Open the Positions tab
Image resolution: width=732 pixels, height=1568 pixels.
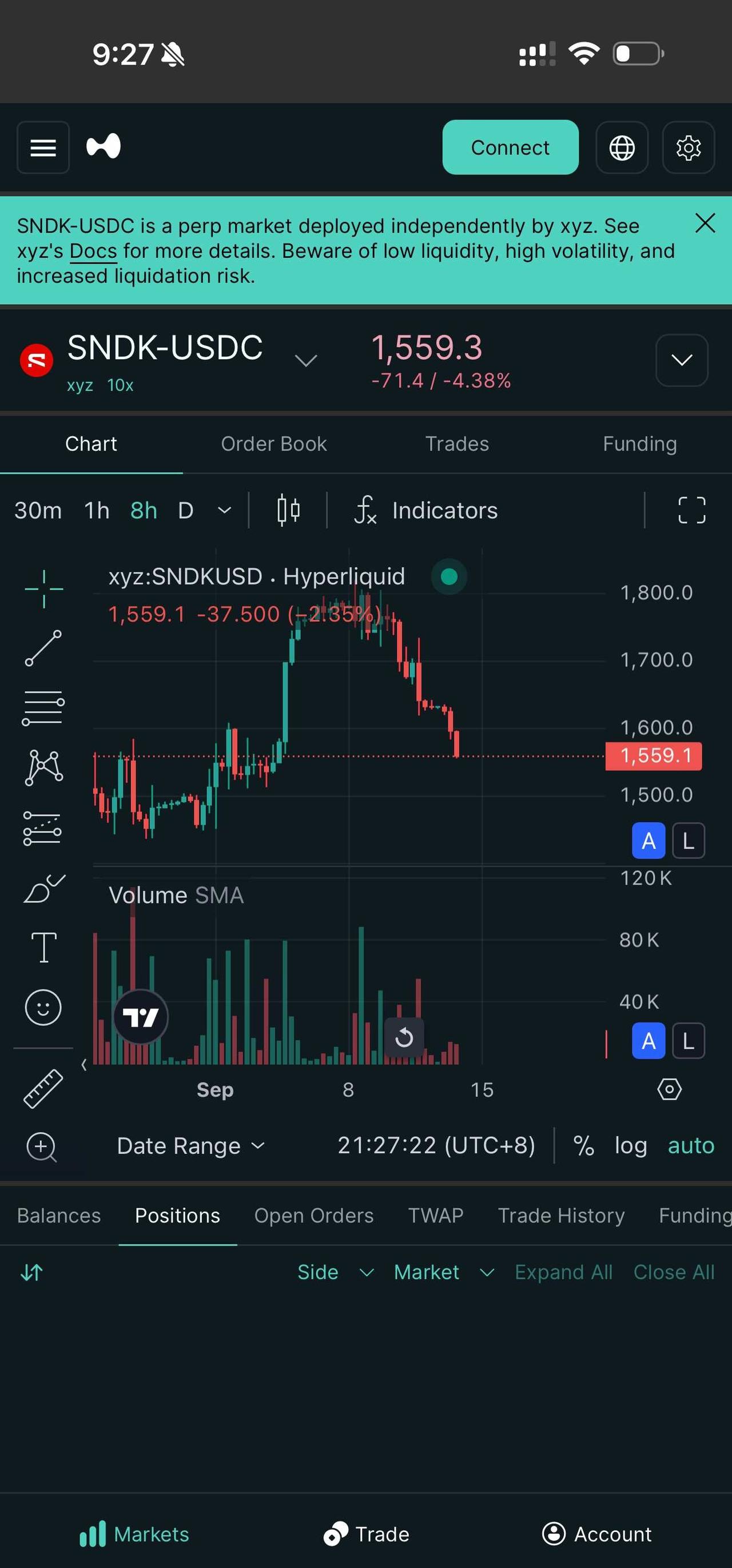coord(178,1216)
